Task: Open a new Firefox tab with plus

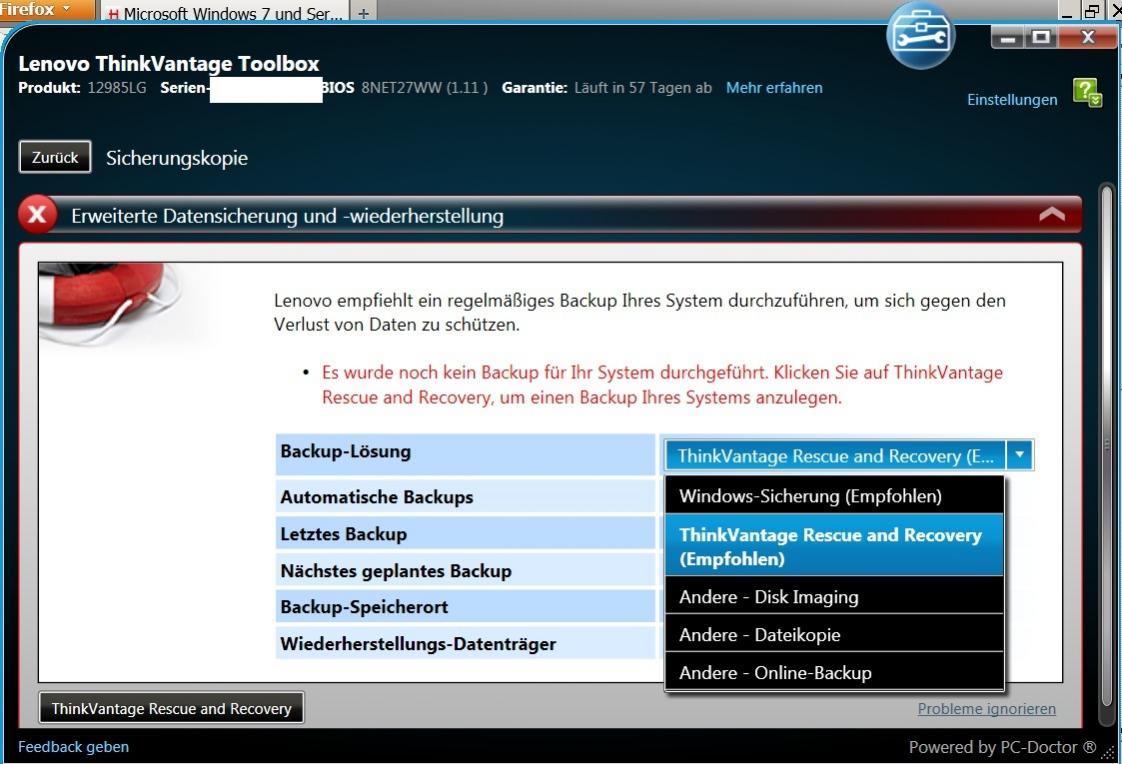Action: (x=364, y=13)
